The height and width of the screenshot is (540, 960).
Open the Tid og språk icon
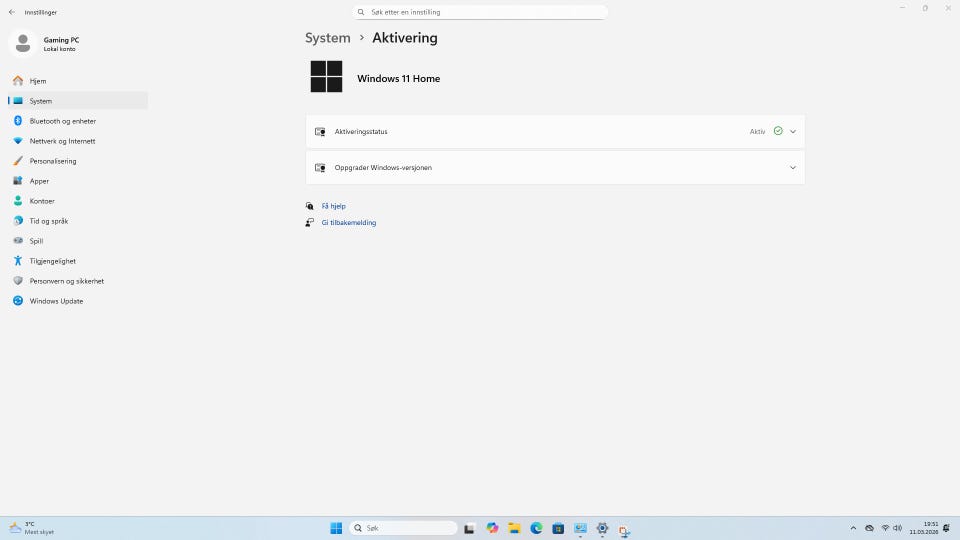[18, 221]
